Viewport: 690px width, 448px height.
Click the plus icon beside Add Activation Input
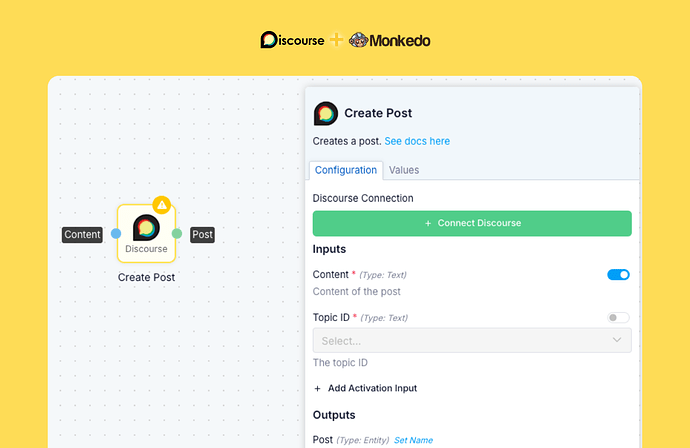point(318,389)
